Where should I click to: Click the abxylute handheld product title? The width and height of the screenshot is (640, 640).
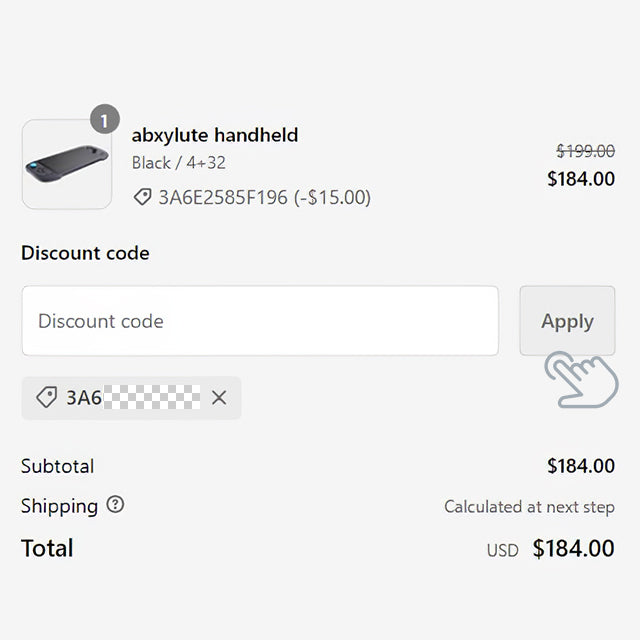[x=215, y=135]
